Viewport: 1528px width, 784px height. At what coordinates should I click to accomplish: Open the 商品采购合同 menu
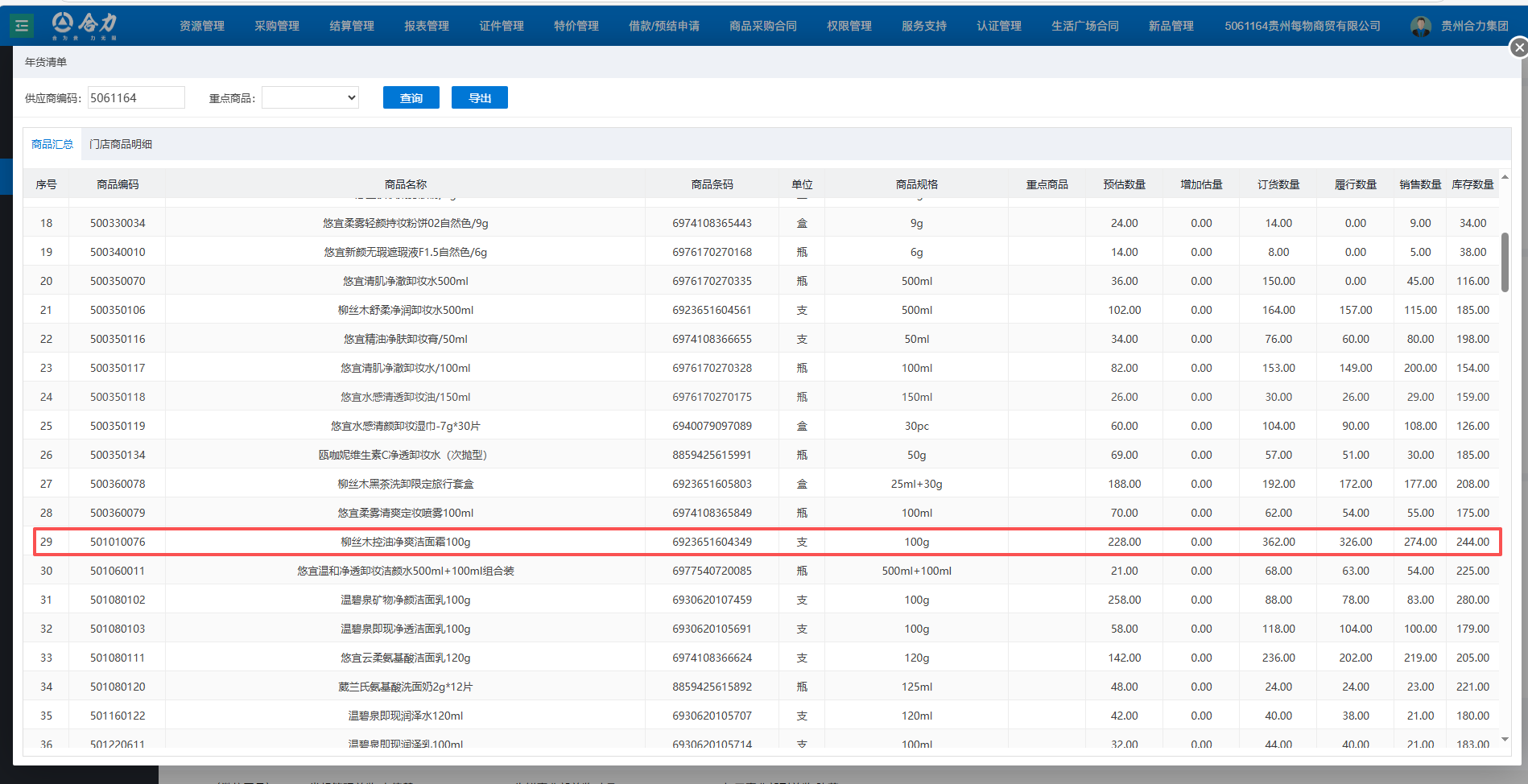coord(762,26)
